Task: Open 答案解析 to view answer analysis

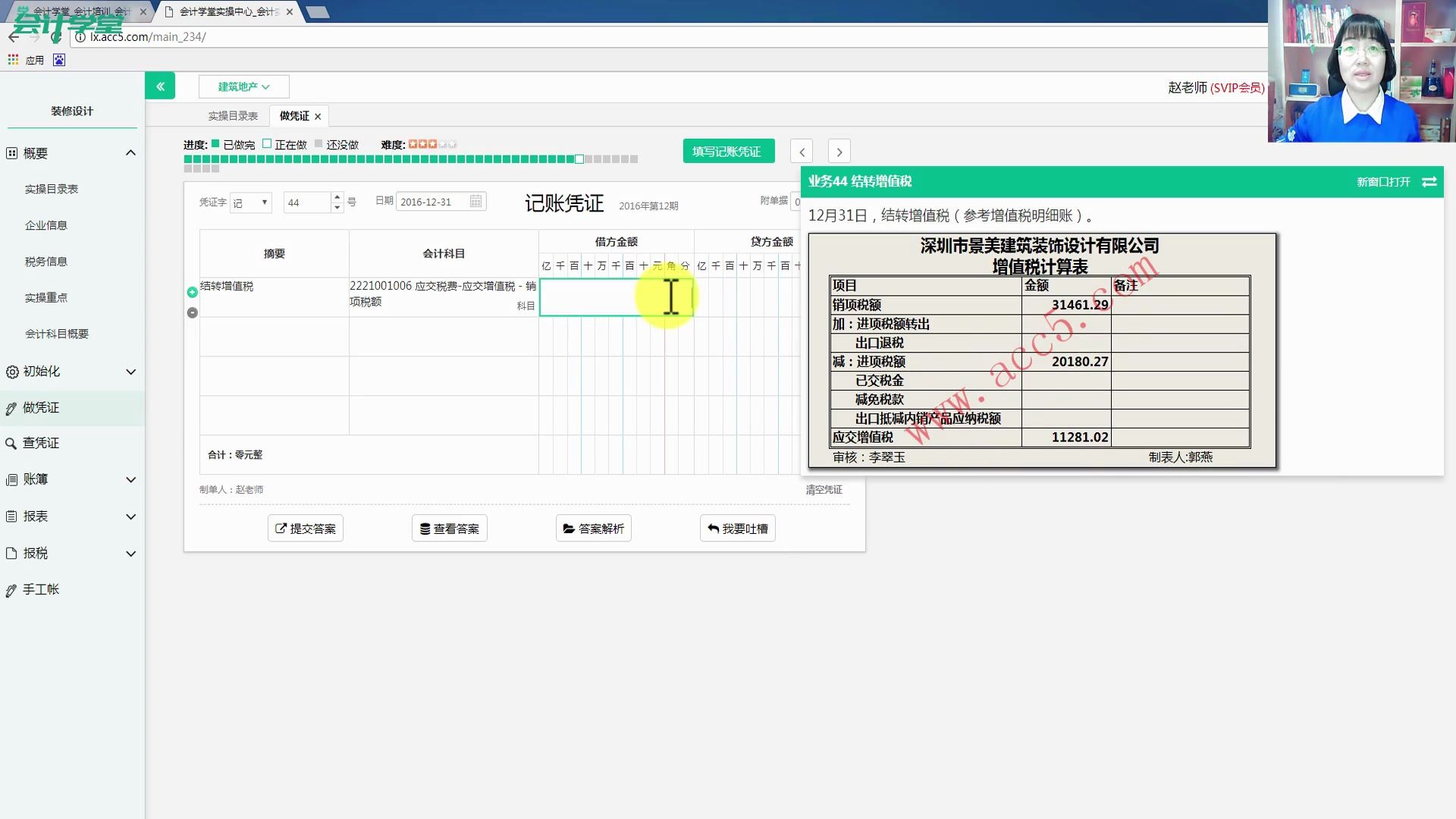Action: pos(593,528)
